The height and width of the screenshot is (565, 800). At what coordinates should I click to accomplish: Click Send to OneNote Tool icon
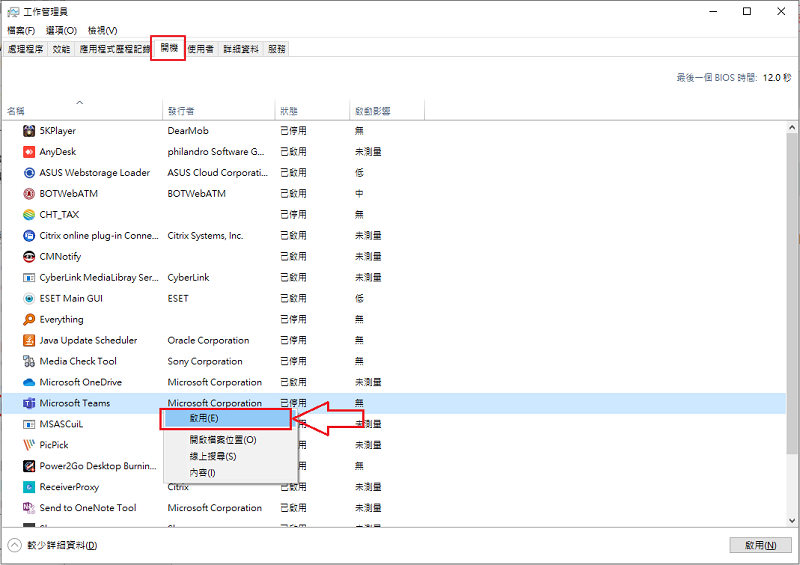(x=29, y=508)
